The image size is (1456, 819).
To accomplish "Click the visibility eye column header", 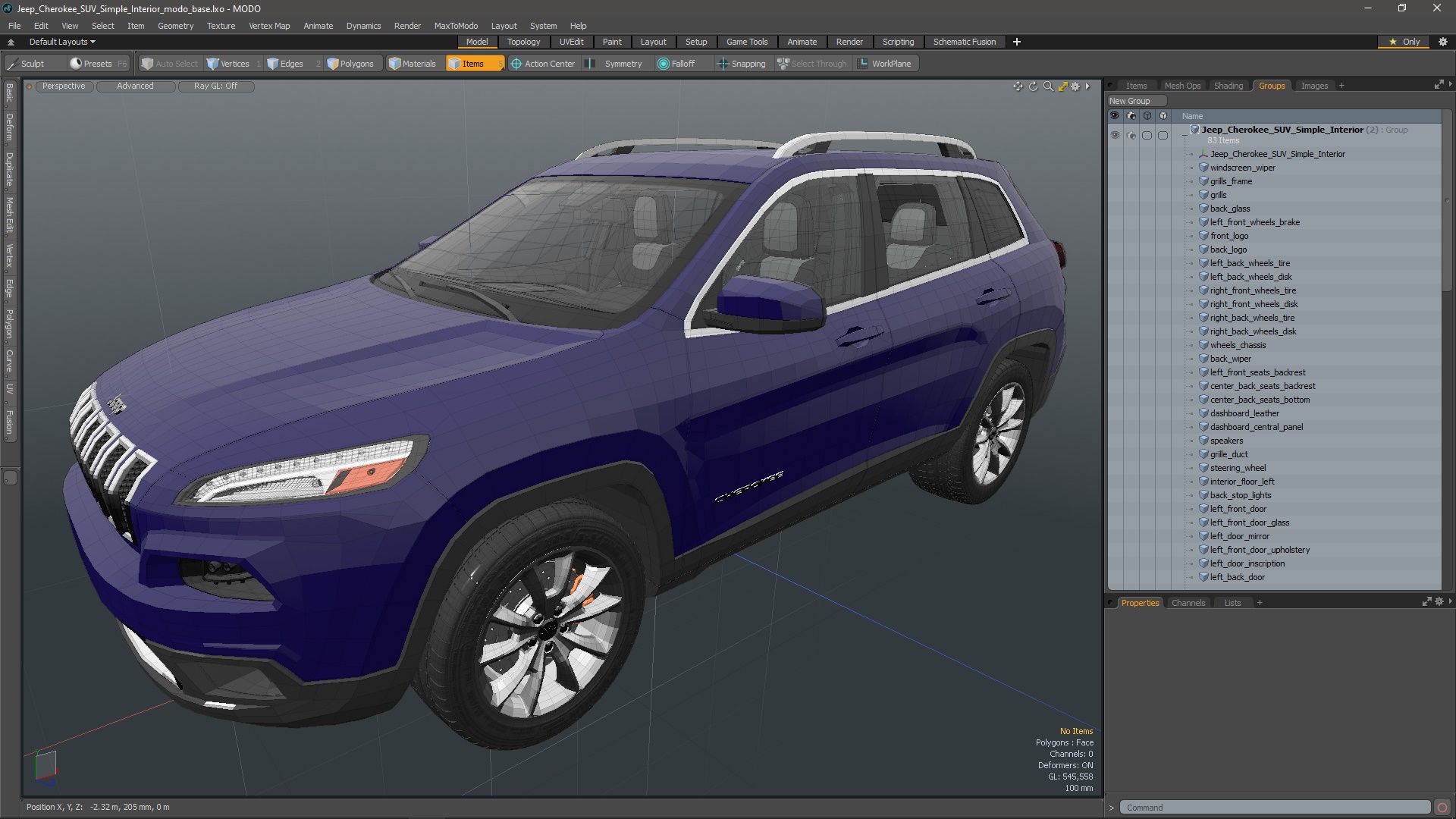I will point(1114,116).
